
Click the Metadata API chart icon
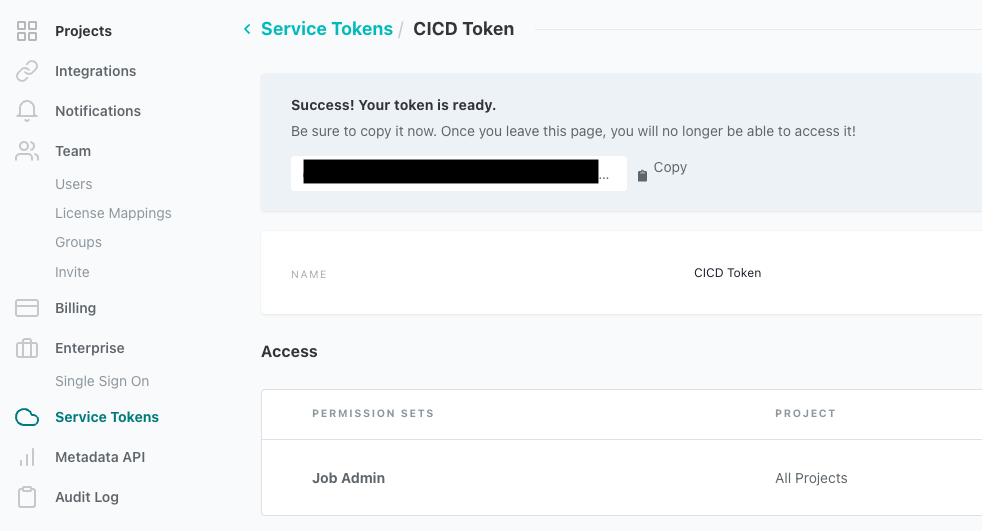(27, 457)
